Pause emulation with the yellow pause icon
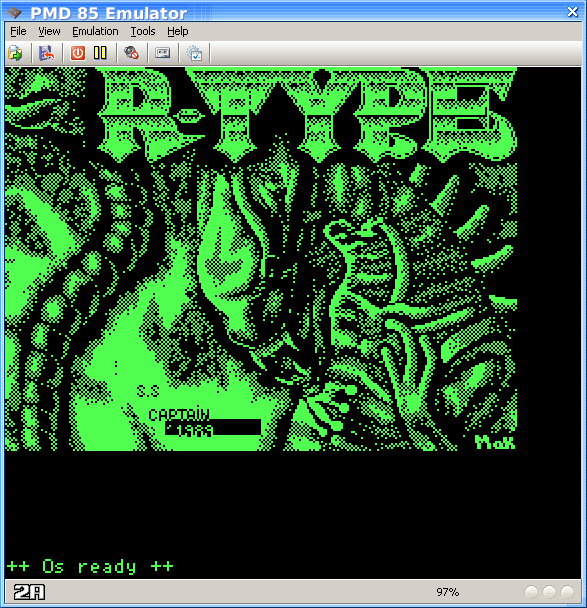Image resolution: width=587 pixels, height=608 pixels. pos(100,53)
